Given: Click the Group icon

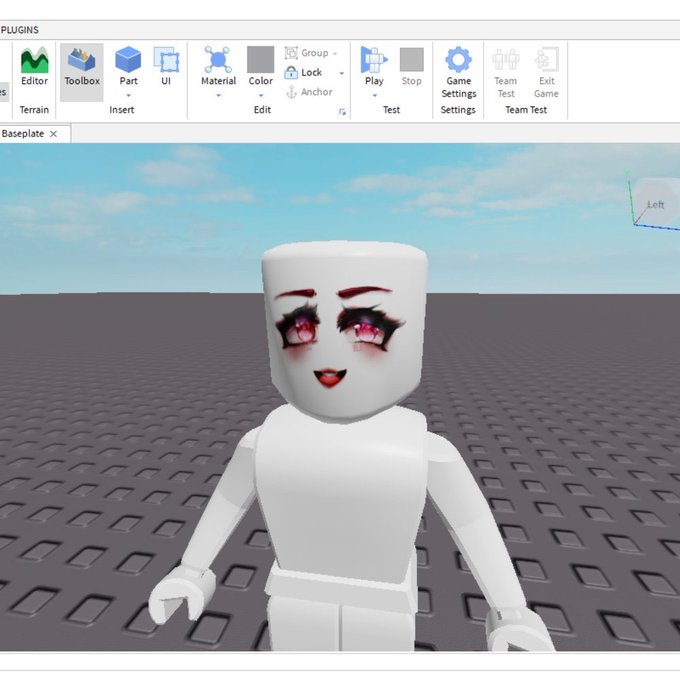Looking at the screenshot, I should click(291, 53).
